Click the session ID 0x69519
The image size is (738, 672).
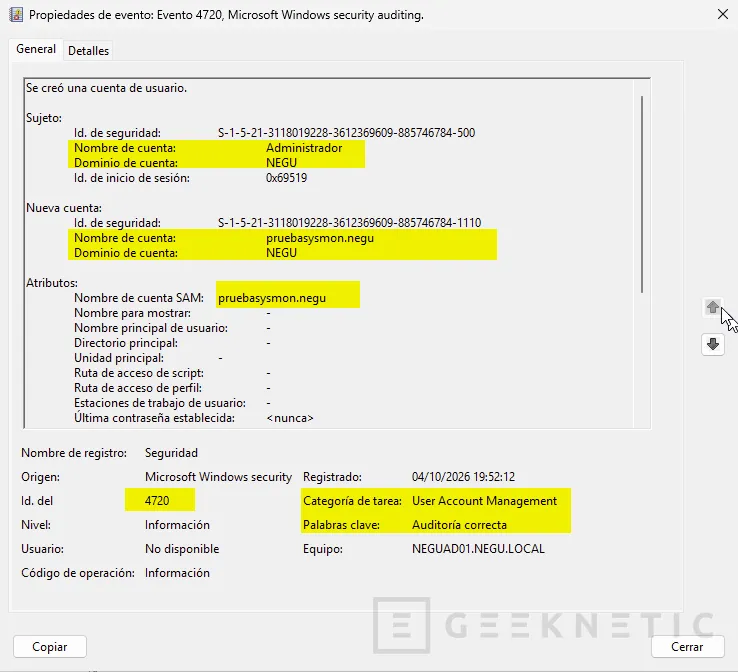(x=287, y=178)
